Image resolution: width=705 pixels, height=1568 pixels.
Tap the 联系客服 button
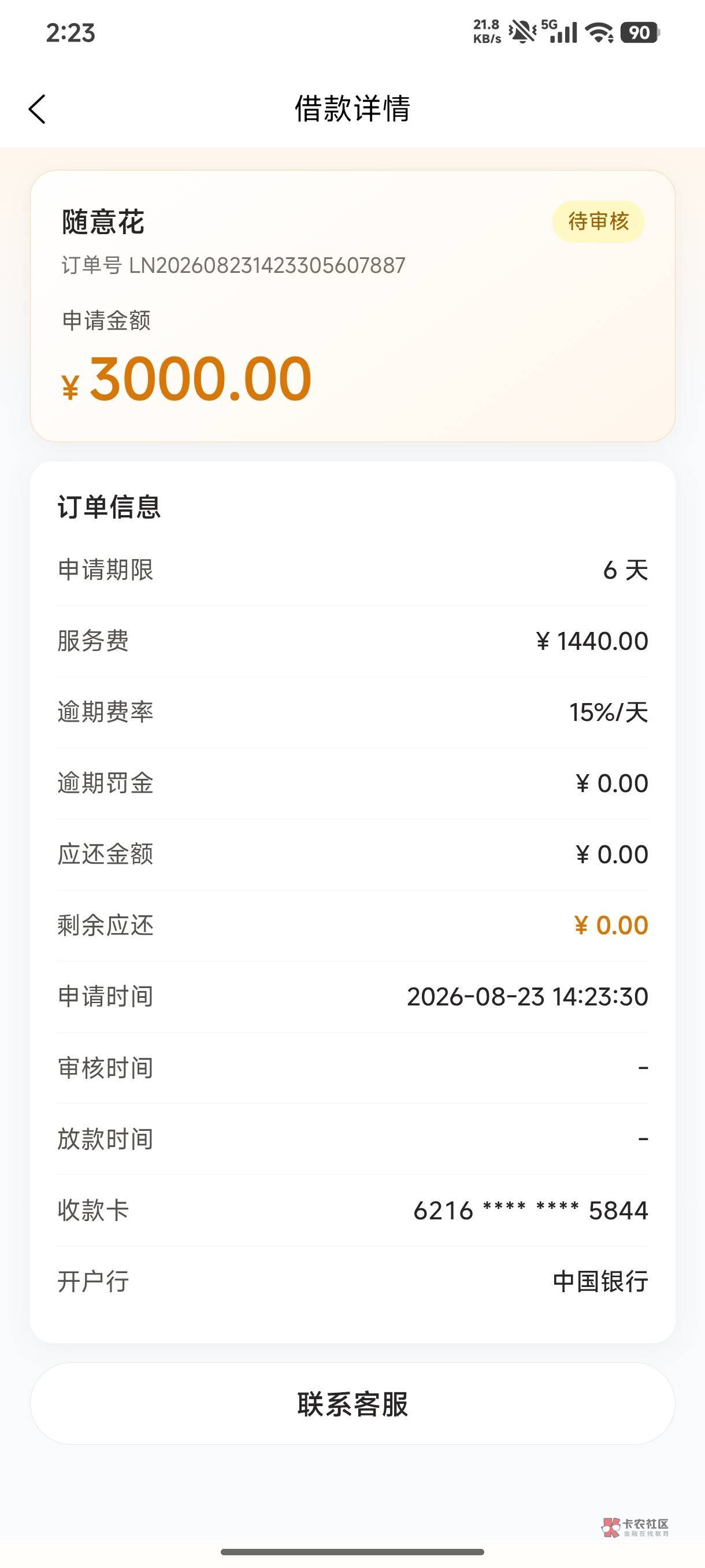click(353, 1404)
